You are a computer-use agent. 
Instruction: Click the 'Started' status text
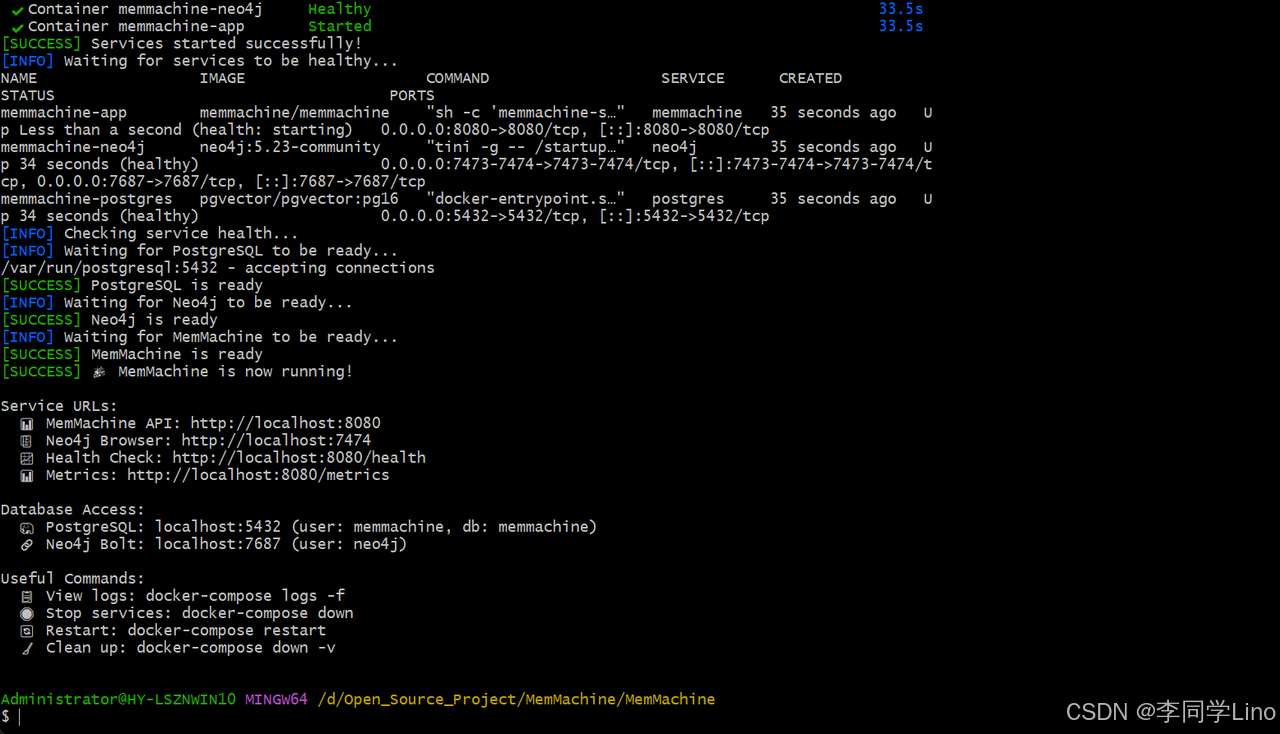(x=339, y=26)
